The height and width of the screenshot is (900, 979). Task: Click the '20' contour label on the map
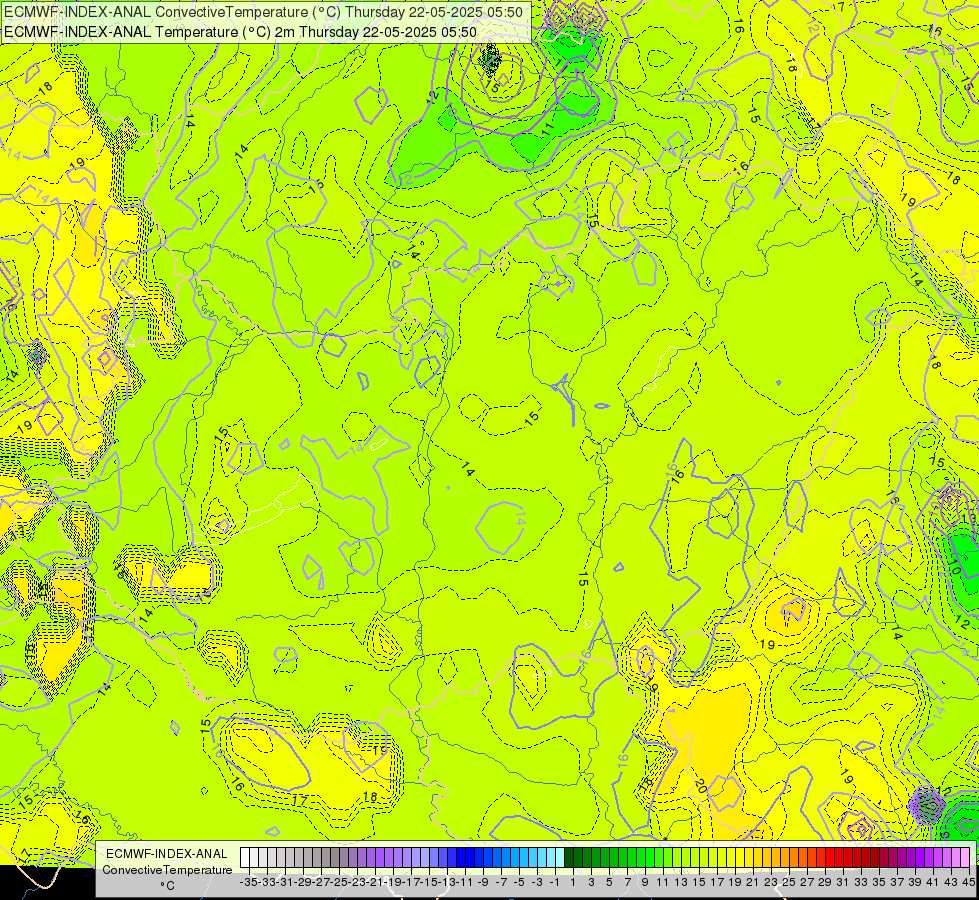click(701, 785)
